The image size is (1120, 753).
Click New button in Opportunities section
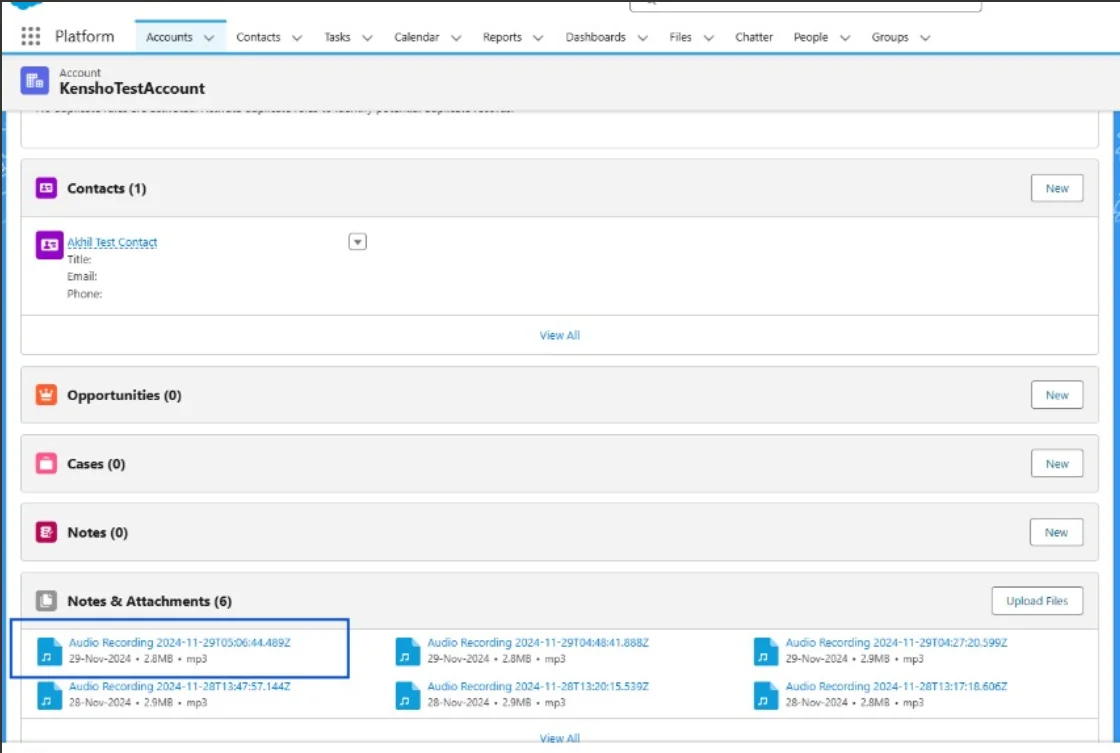coord(1057,395)
